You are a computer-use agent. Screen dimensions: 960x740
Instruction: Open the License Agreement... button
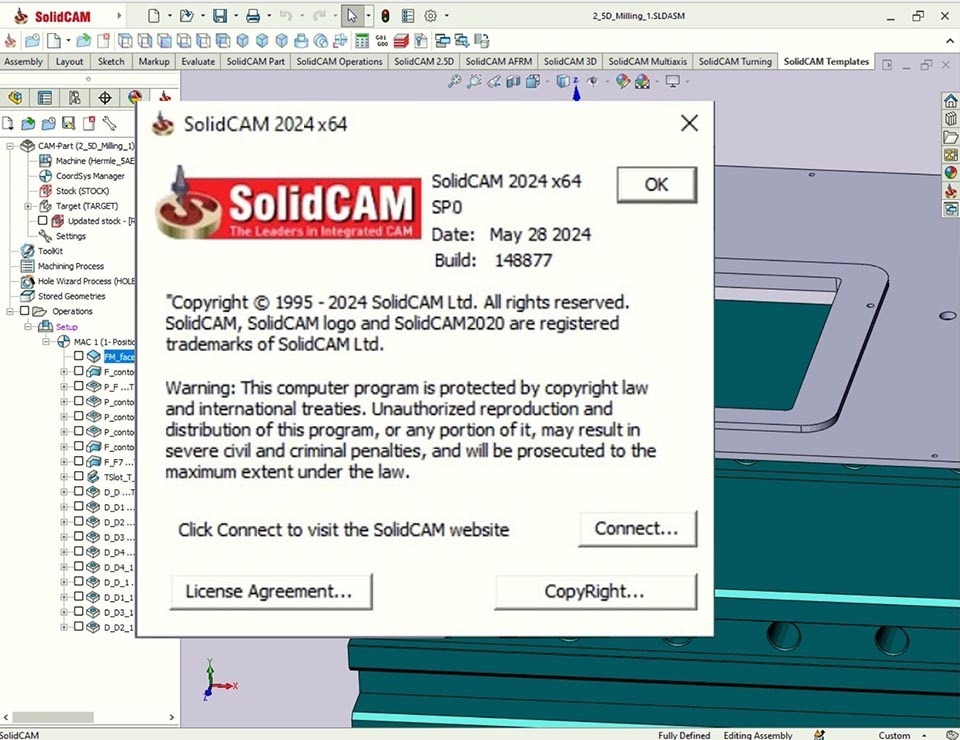[x=270, y=591]
